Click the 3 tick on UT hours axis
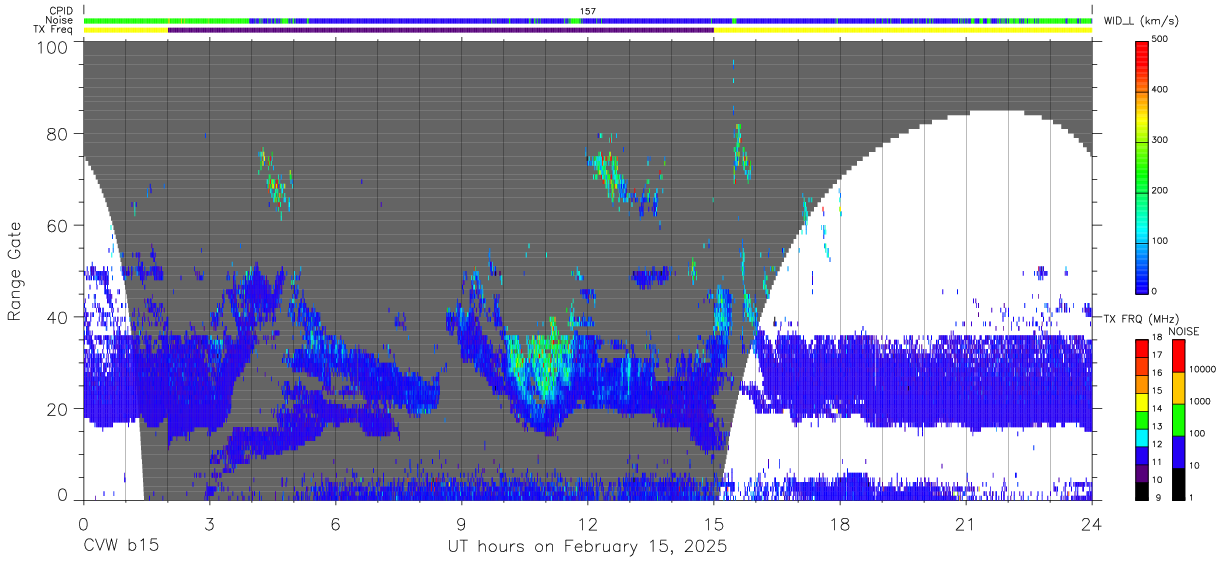1228x567 pixels. point(209,523)
